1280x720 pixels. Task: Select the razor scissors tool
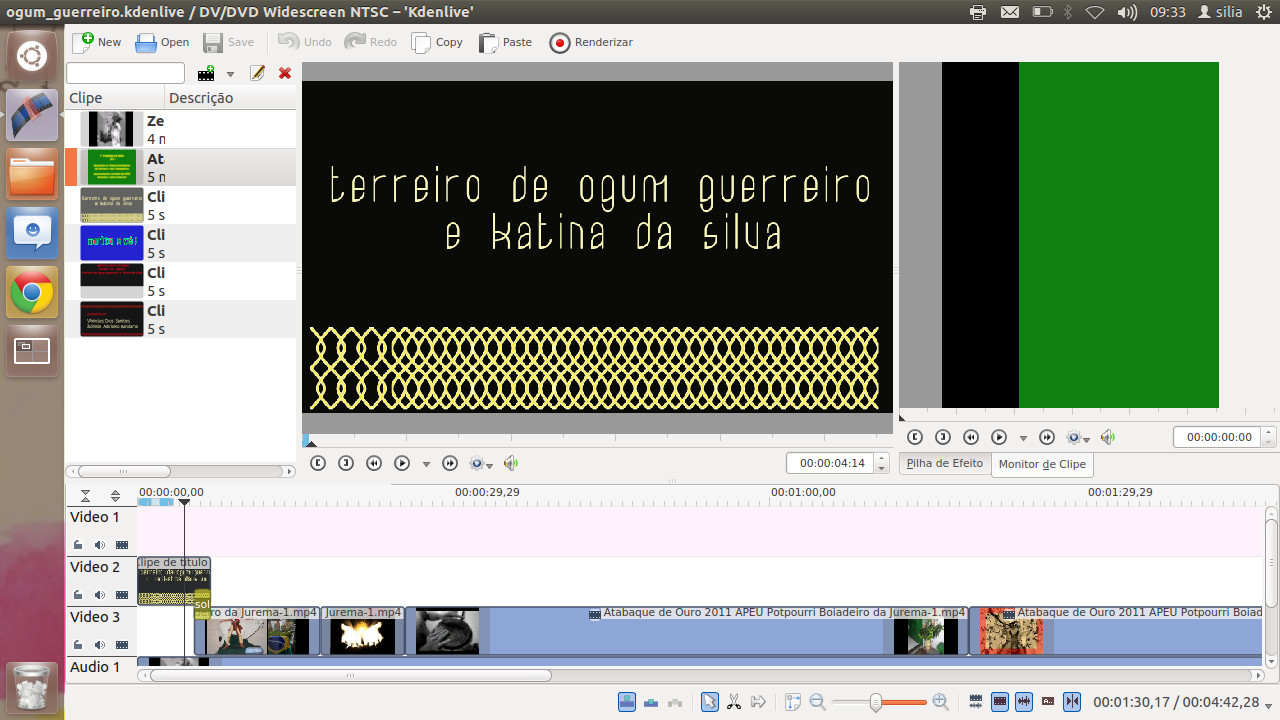(x=734, y=702)
